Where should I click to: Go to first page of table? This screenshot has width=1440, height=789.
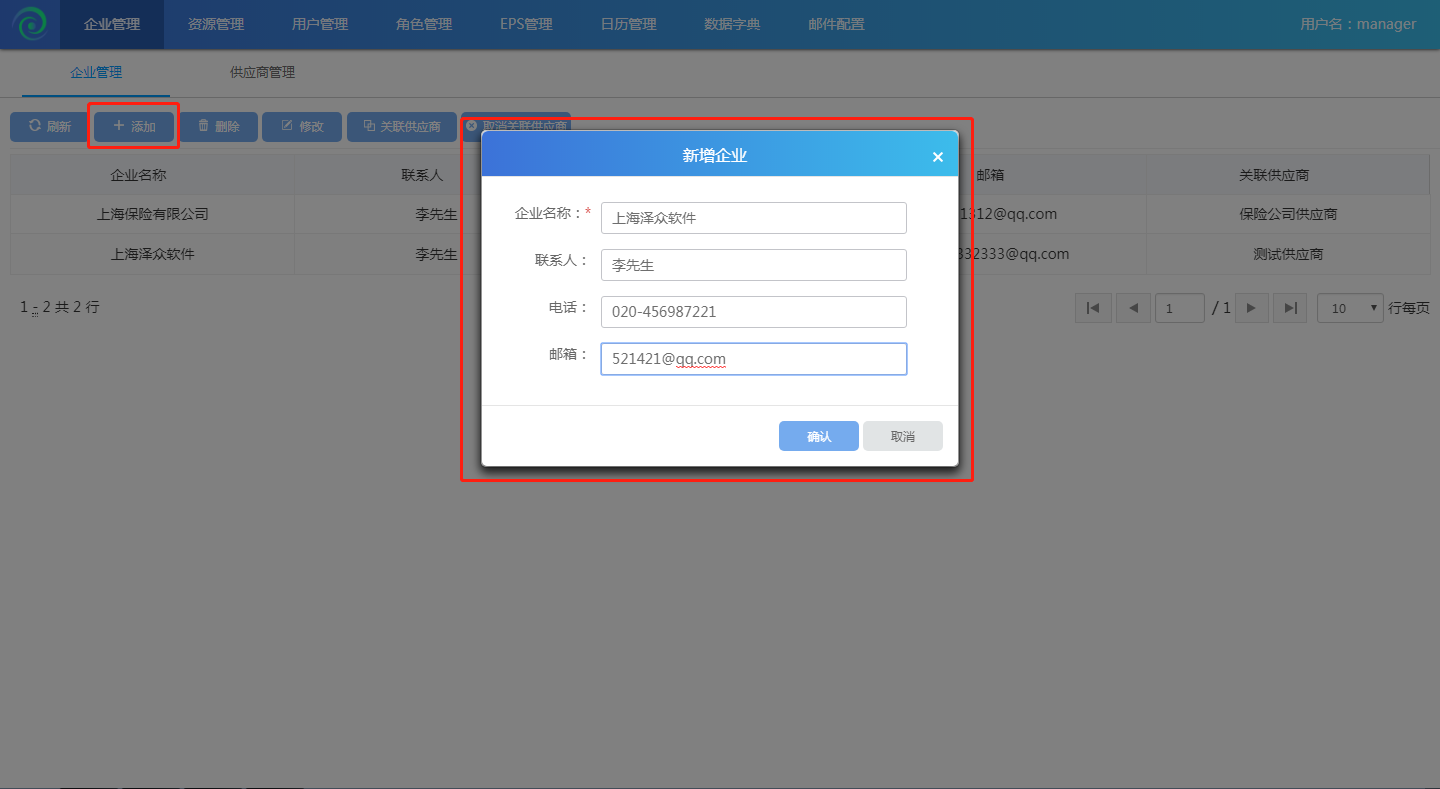[1093, 308]
